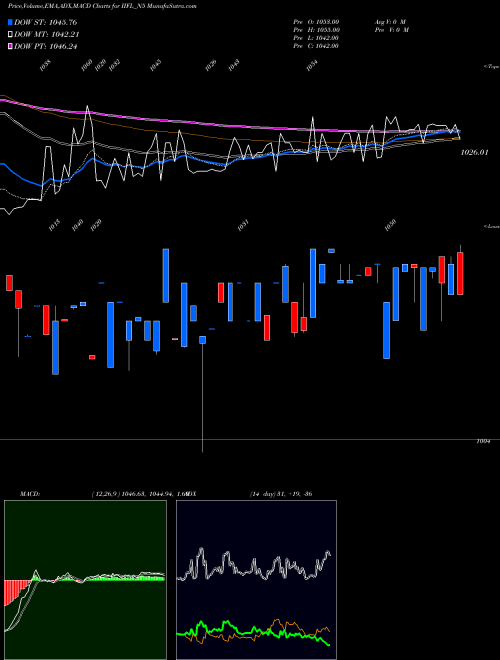Click the blue DOW ST legend swatch
Viewport: 500px width, 660px height.
tap(10, 22)
